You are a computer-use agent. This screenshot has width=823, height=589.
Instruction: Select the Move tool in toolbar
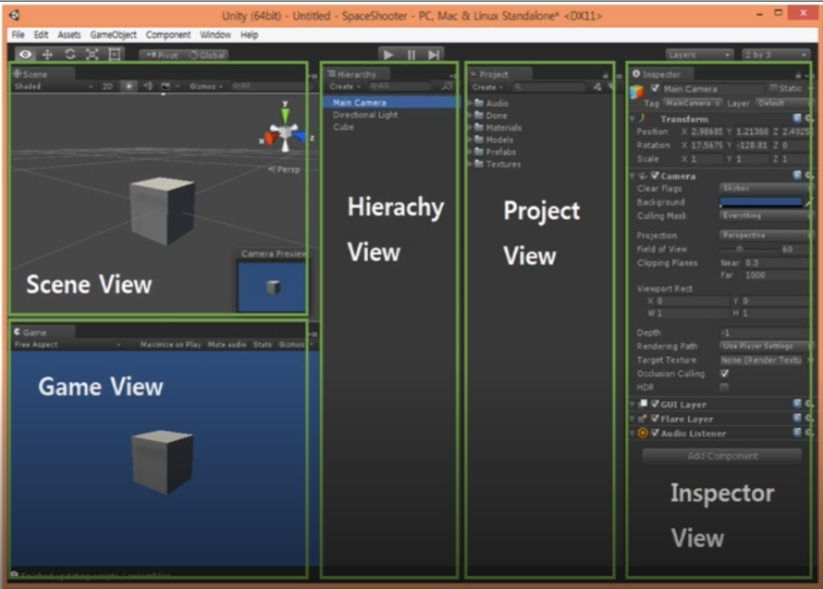tap(47, 55)
